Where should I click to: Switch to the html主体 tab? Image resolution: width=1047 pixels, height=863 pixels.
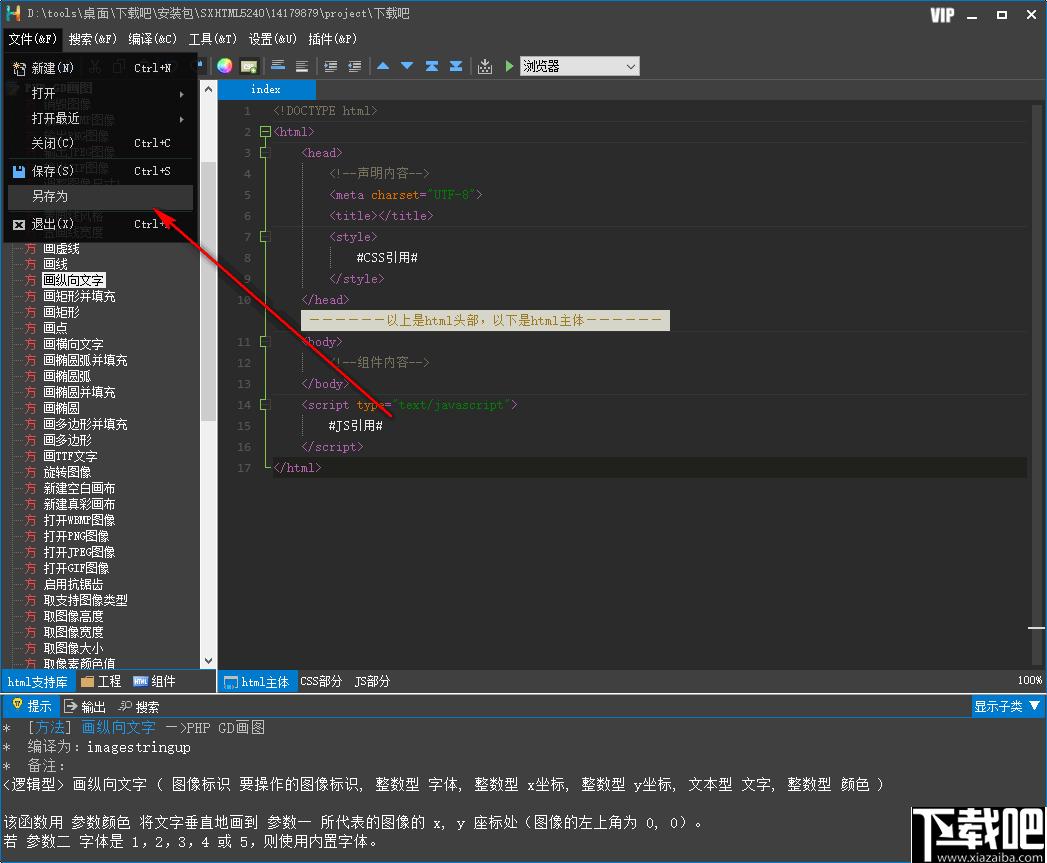(x=258, y=681)
